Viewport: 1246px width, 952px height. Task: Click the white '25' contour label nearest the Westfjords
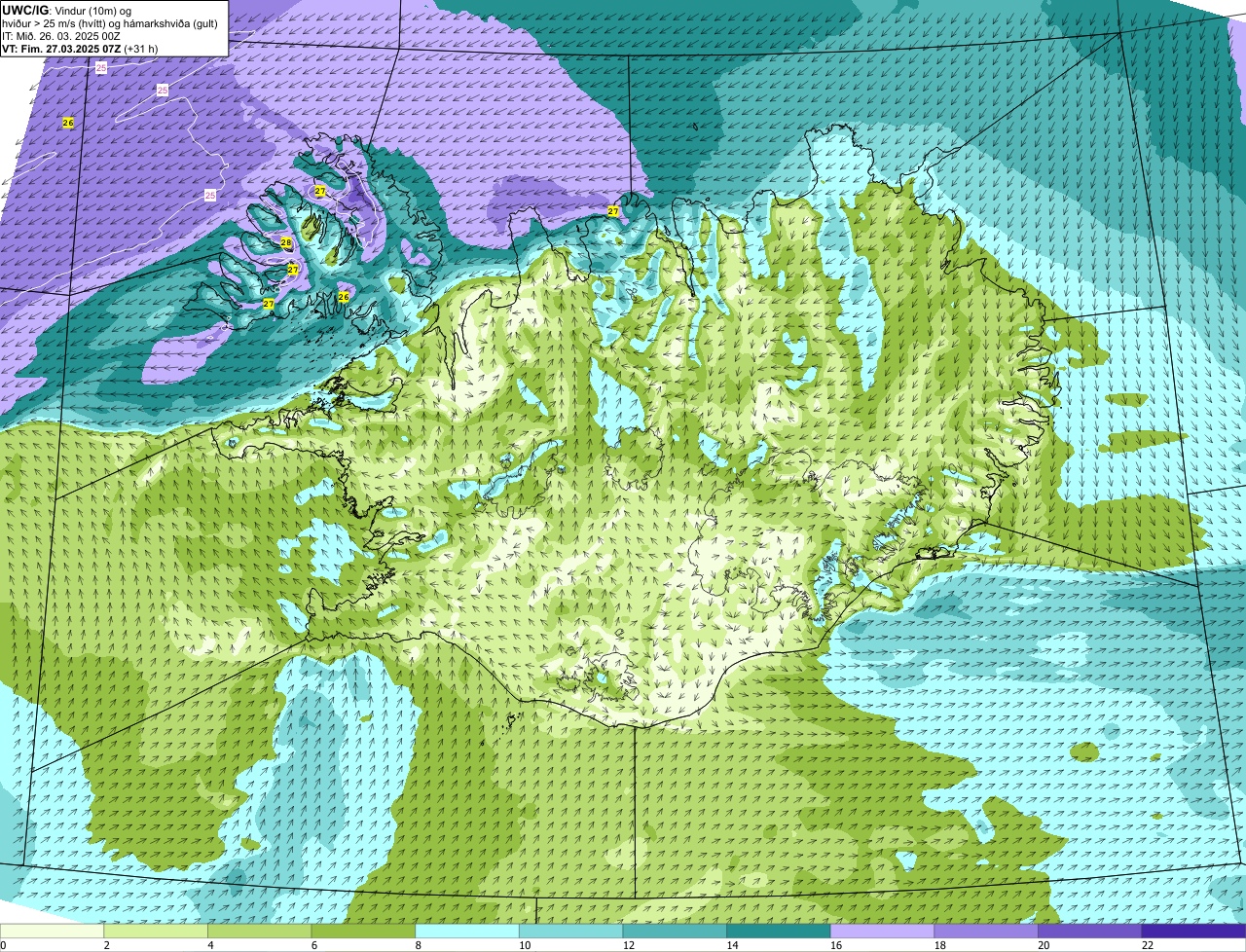tap(210, 196)
